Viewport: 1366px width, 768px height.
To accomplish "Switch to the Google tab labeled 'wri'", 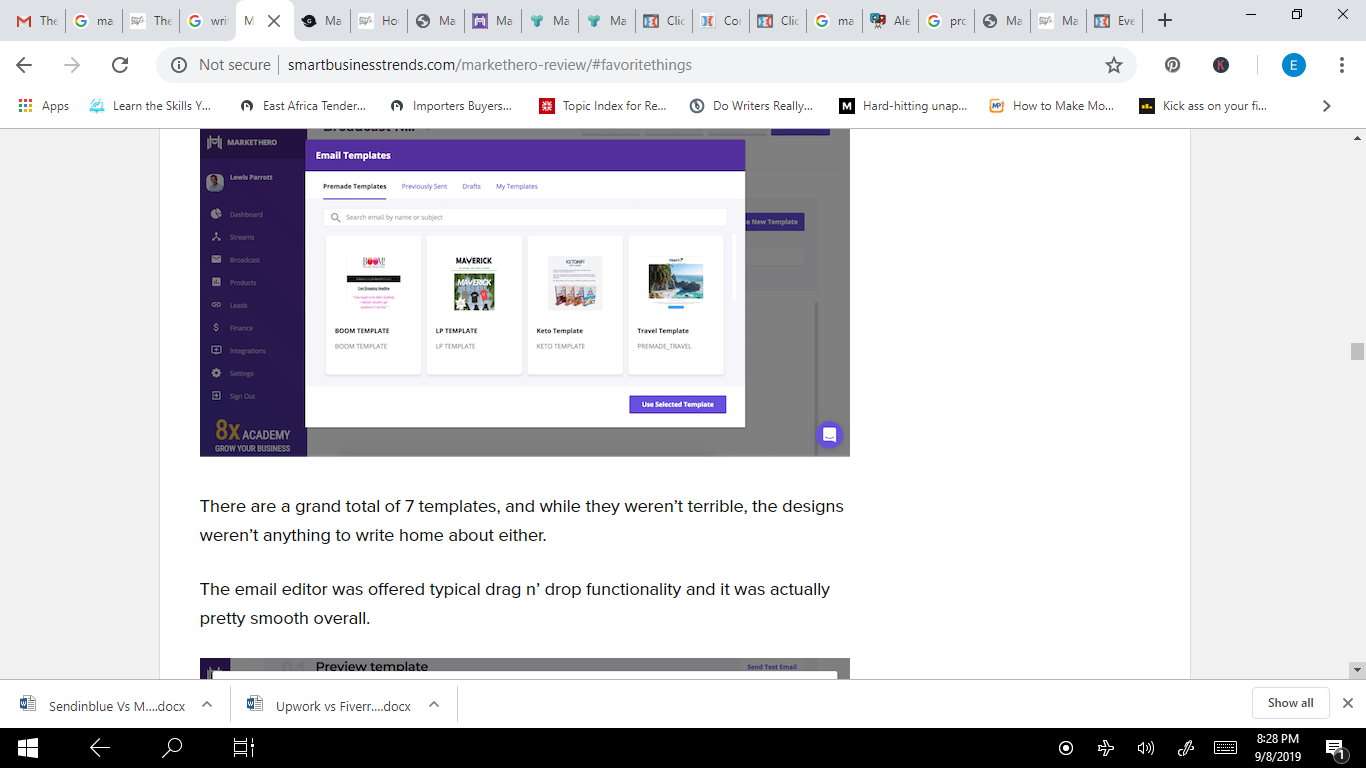I will tap(208, 20).
